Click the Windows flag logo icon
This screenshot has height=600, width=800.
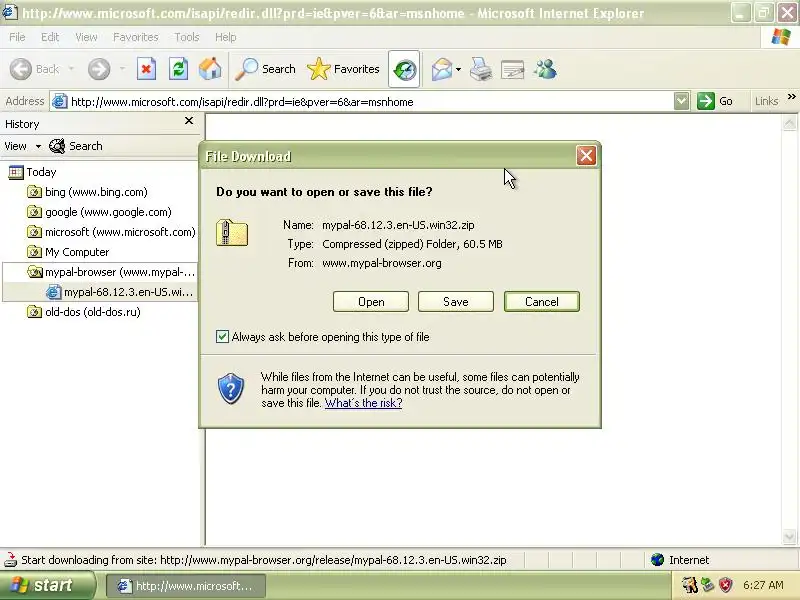781,37
